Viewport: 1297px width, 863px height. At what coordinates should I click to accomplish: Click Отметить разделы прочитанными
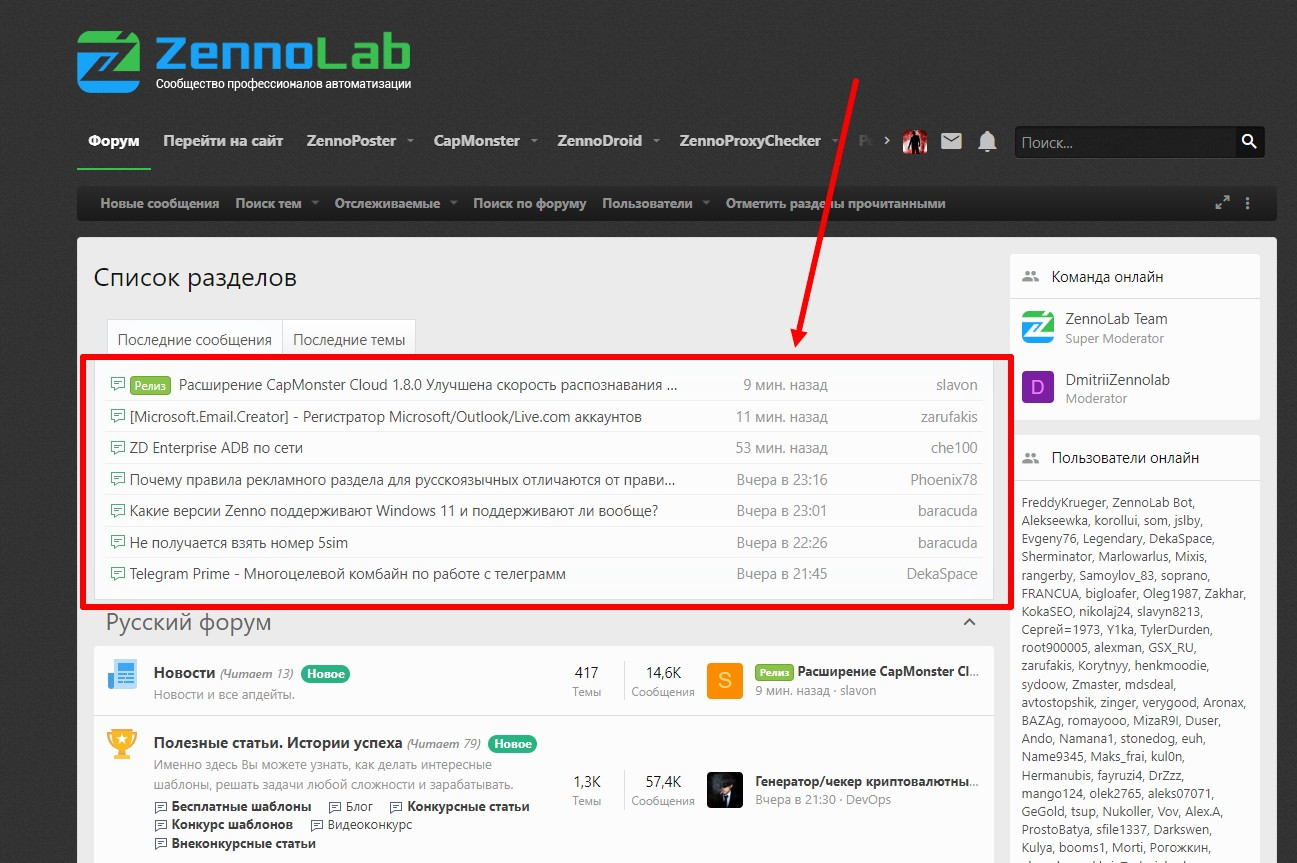pyautogui.click(x=836, y=203)
